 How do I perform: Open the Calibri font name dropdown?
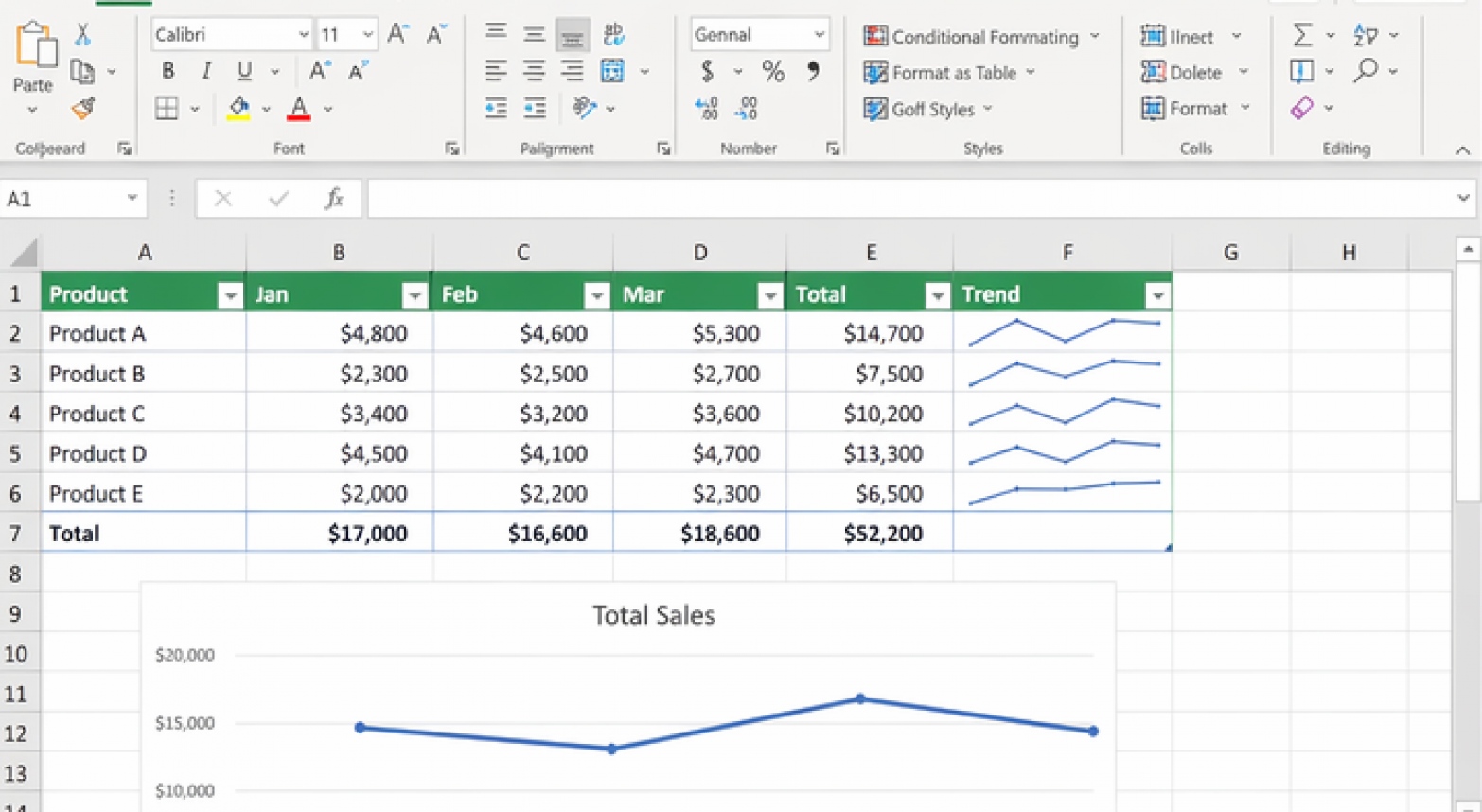(x=303, y=35)
